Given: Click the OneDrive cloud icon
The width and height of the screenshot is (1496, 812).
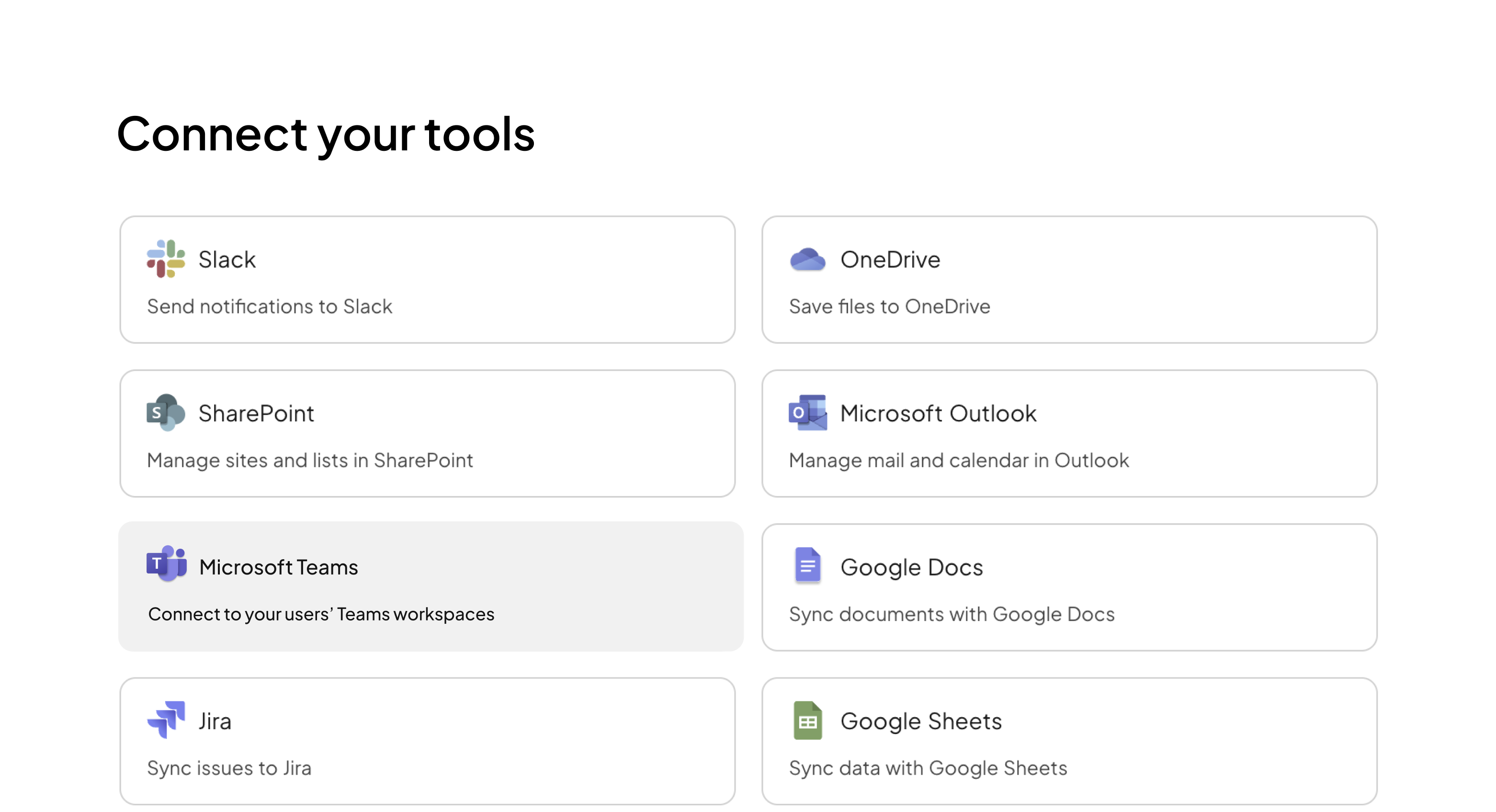Looking at the screenshot, I should [807, 259].
